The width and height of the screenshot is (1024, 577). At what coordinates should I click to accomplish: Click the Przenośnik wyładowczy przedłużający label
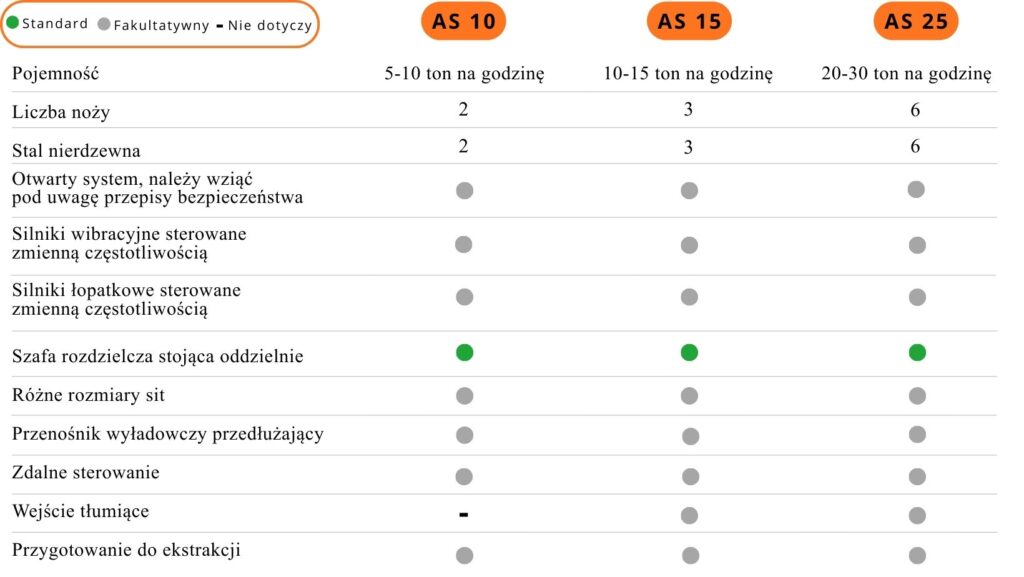[167, 434]
